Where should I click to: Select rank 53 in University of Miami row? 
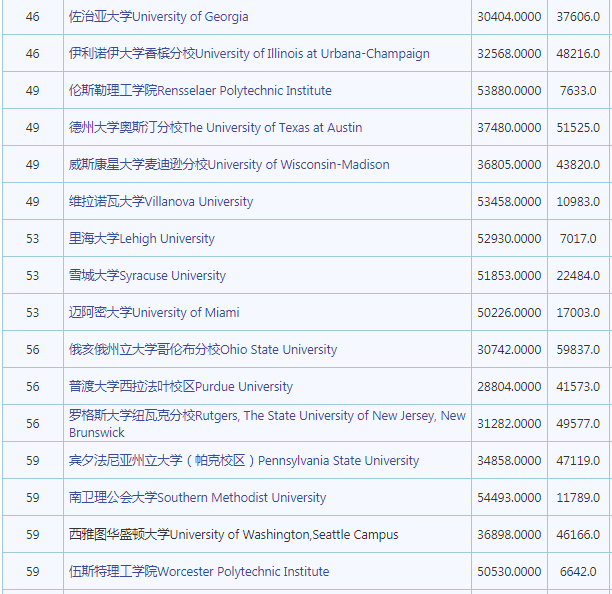click(x=33, y=313)
